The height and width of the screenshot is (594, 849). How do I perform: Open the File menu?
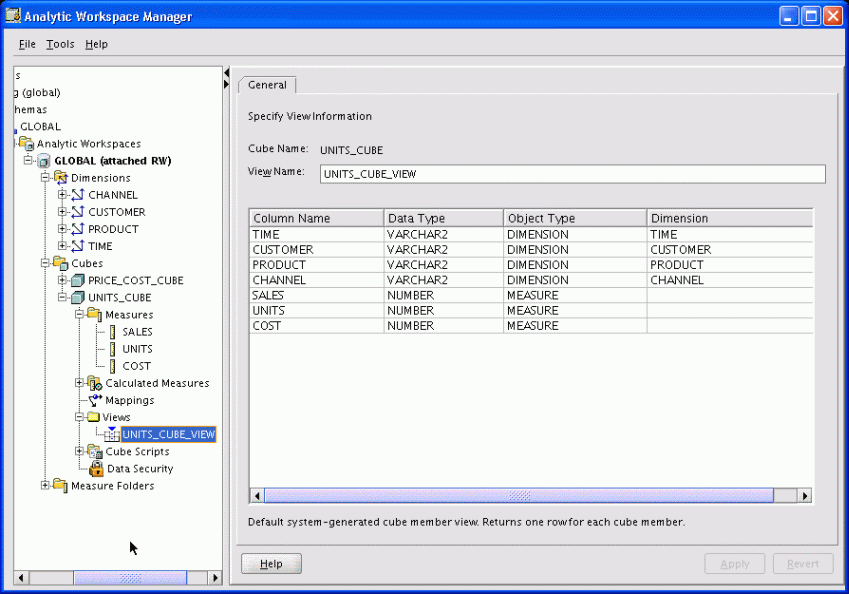(27, 44)
